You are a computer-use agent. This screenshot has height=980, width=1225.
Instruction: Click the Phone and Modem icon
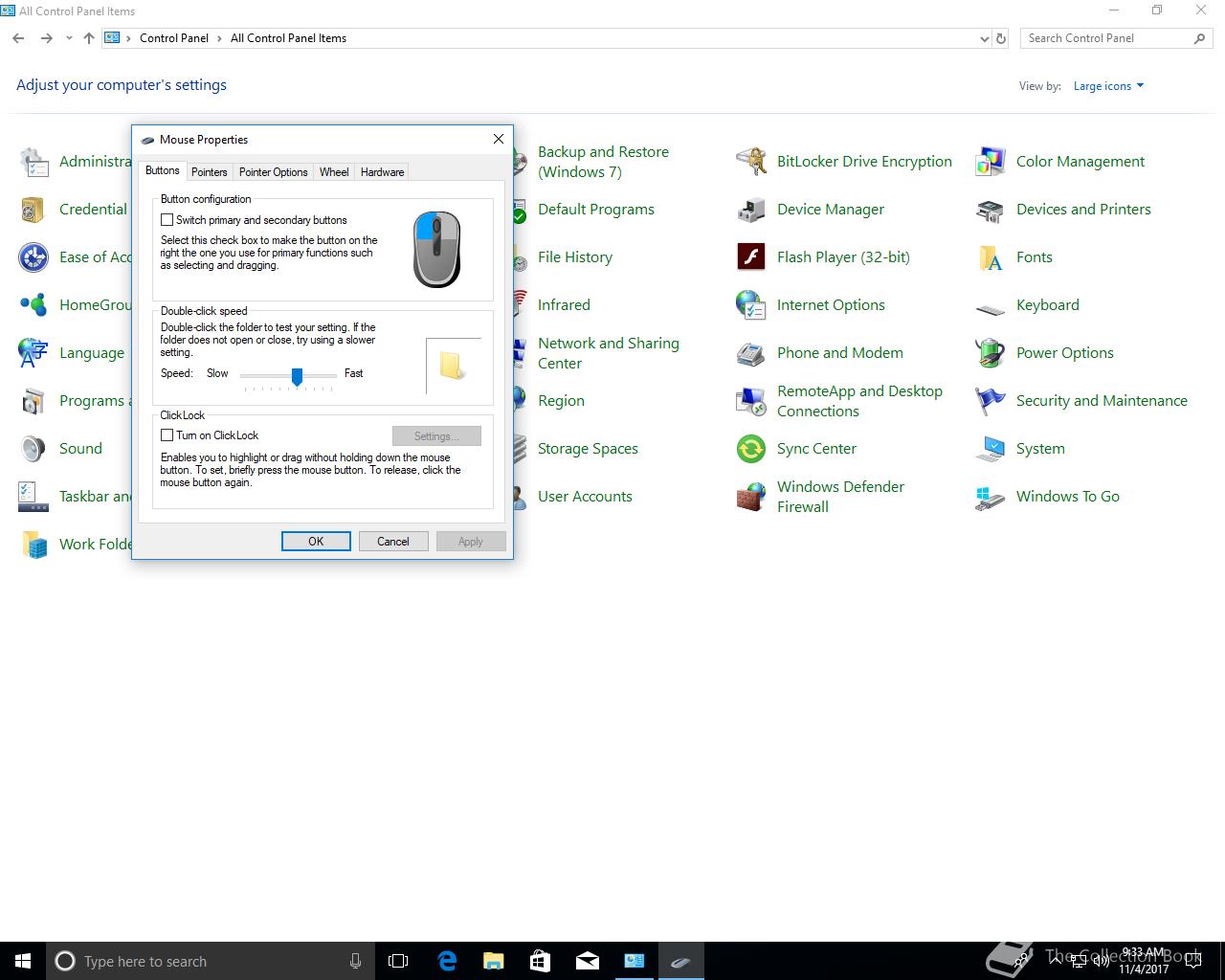pos(750,353)
